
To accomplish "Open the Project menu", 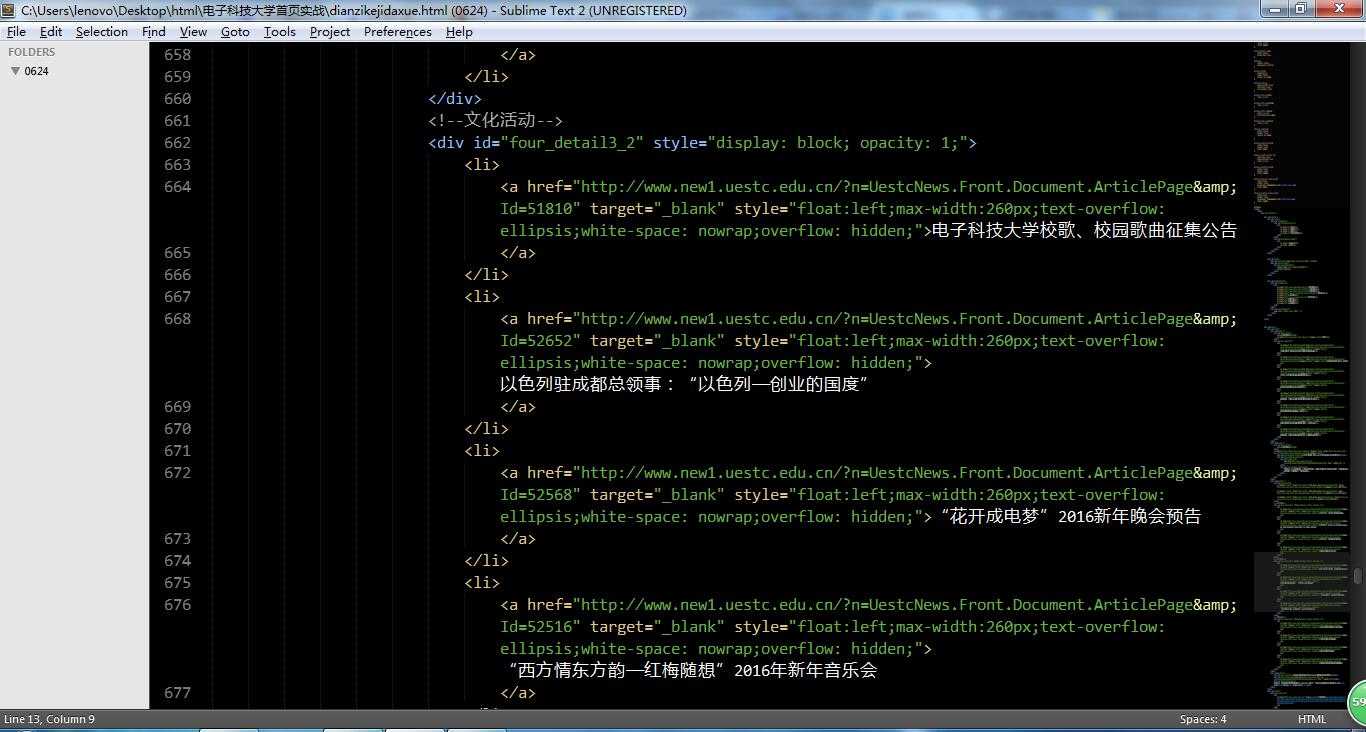I will [330, 32].
